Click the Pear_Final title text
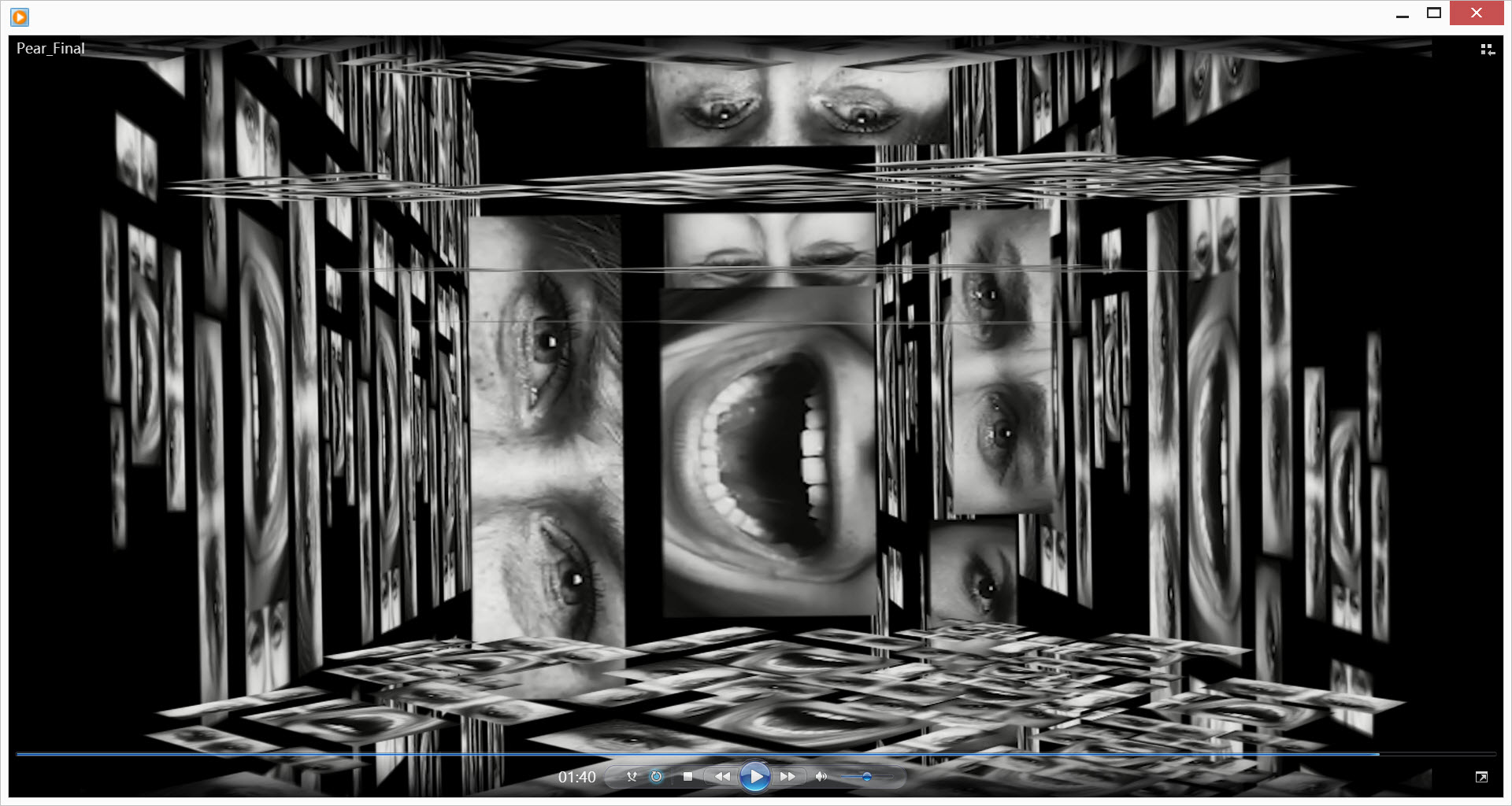 (50, 48)
